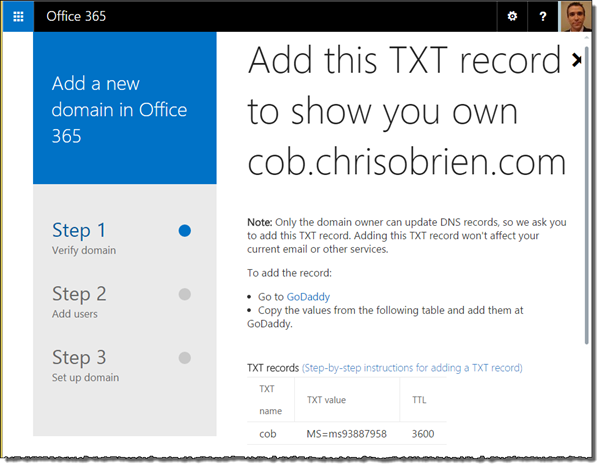Open the settings gear menu
The image size is (602, 468).
click(x=512, y=17)
